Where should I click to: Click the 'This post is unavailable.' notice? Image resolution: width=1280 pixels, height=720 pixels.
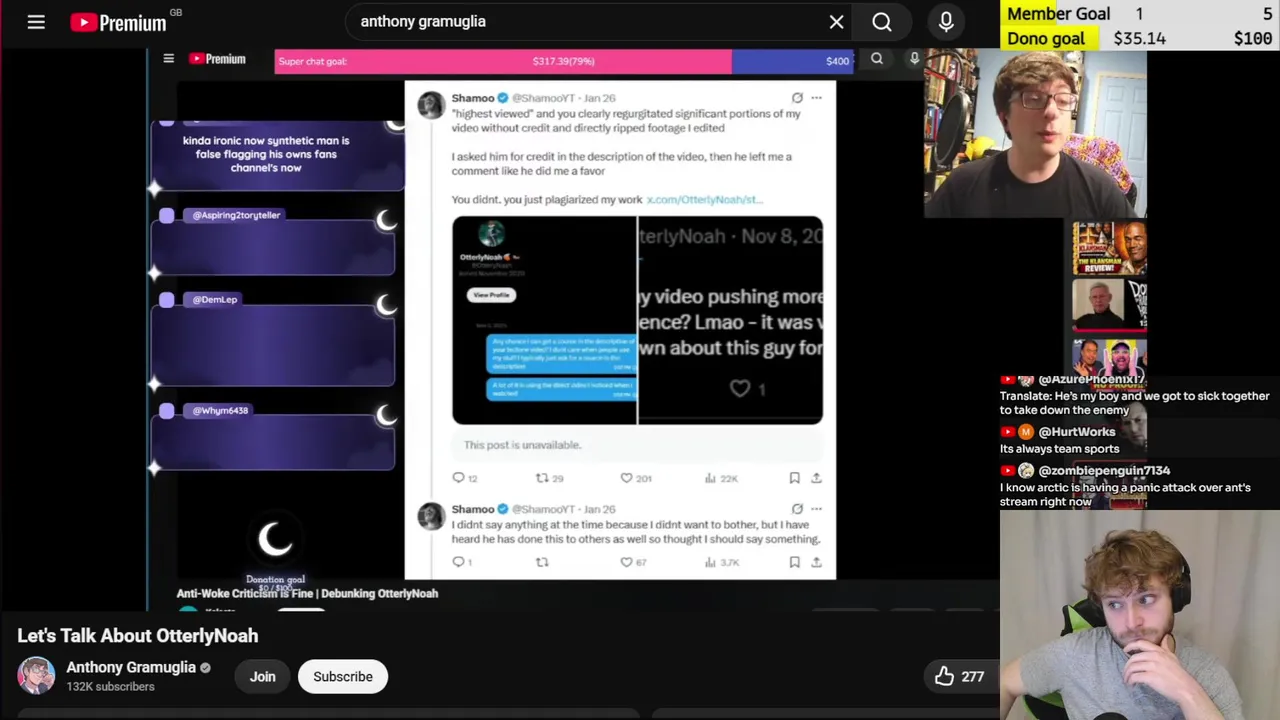(x=522, y=445)
